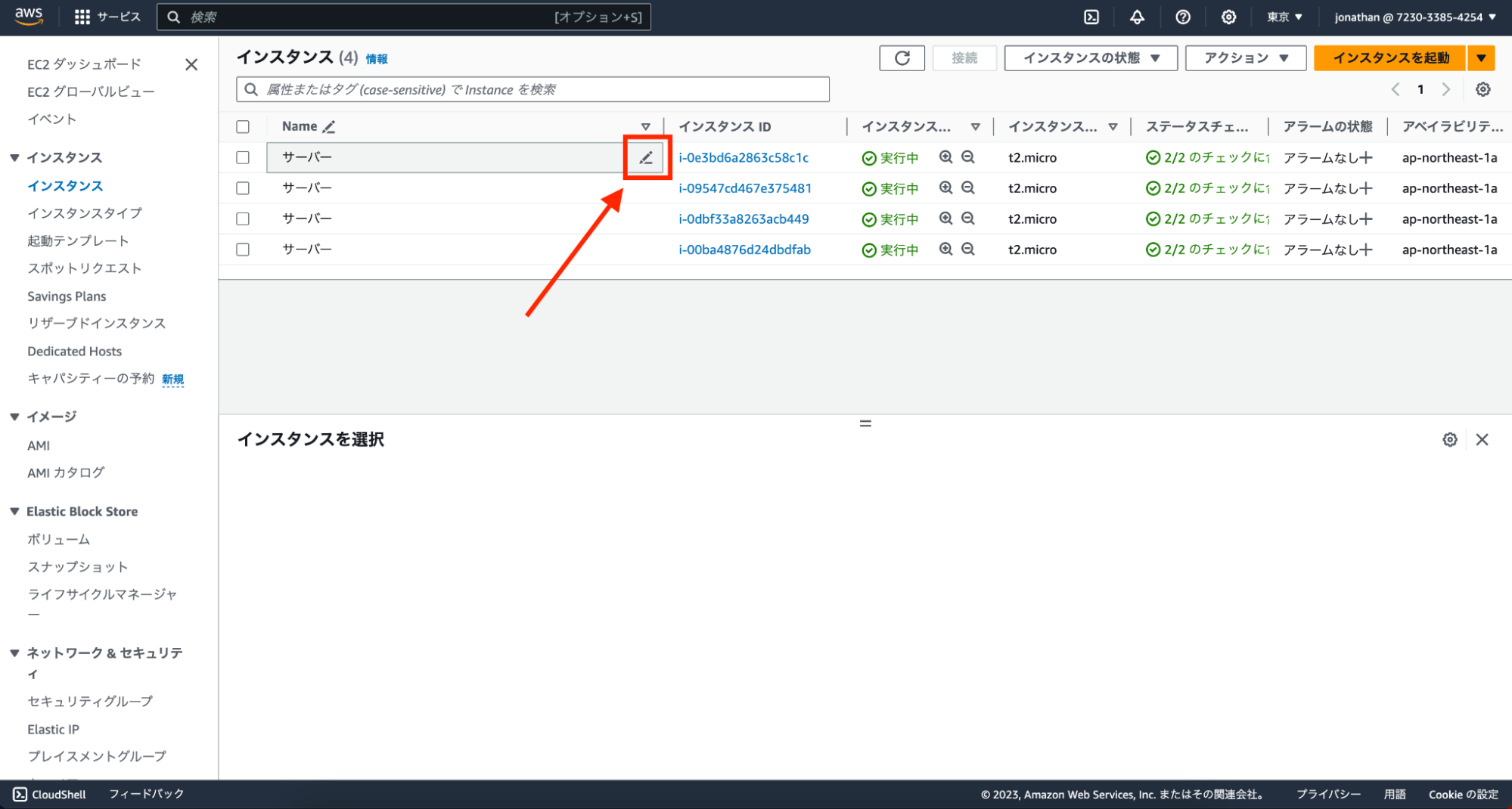Zoom out filter for instance i-09547cd467e375481 state
1512x809 pixels.
(x=967, y=188)
